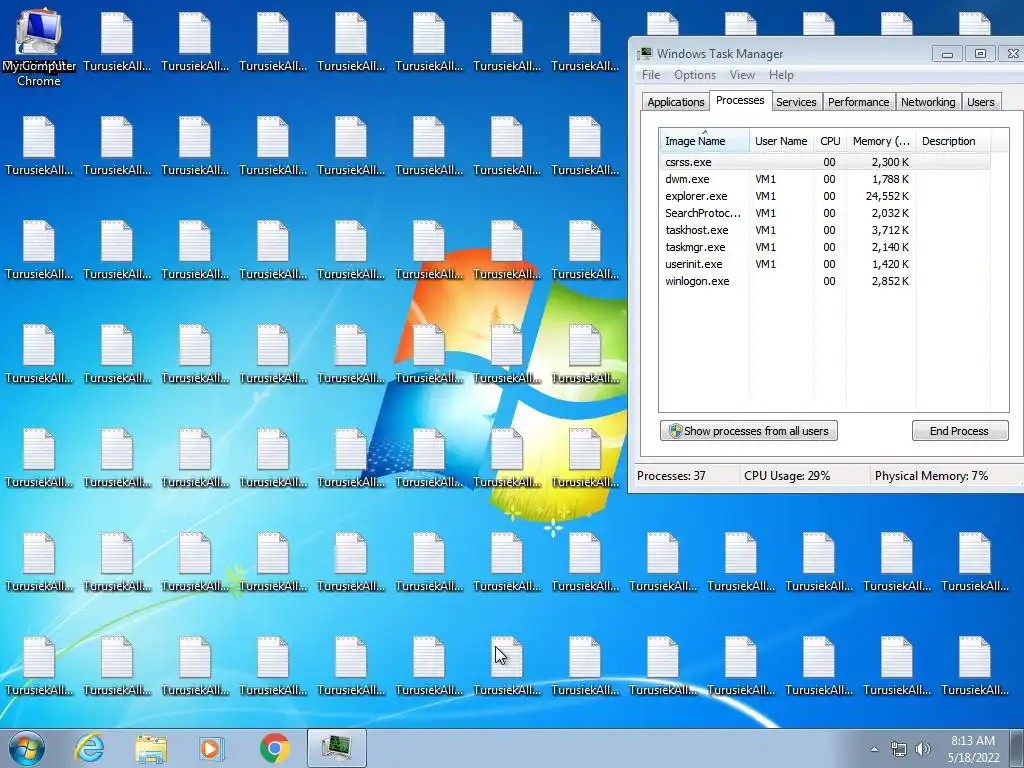1024x768 pixels.
Task: Open the clock showing 8:13 AM
Action: click(x=973, y=749)
